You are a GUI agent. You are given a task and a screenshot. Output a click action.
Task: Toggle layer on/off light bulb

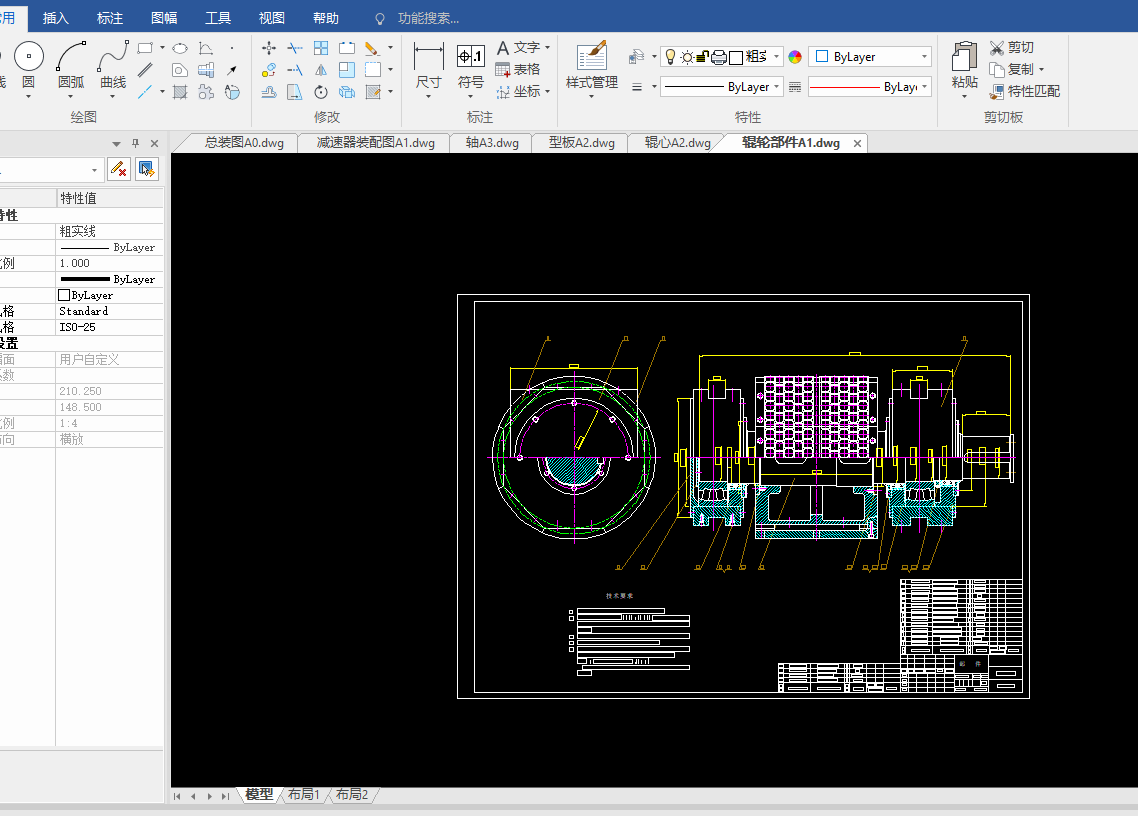(671, 57)
